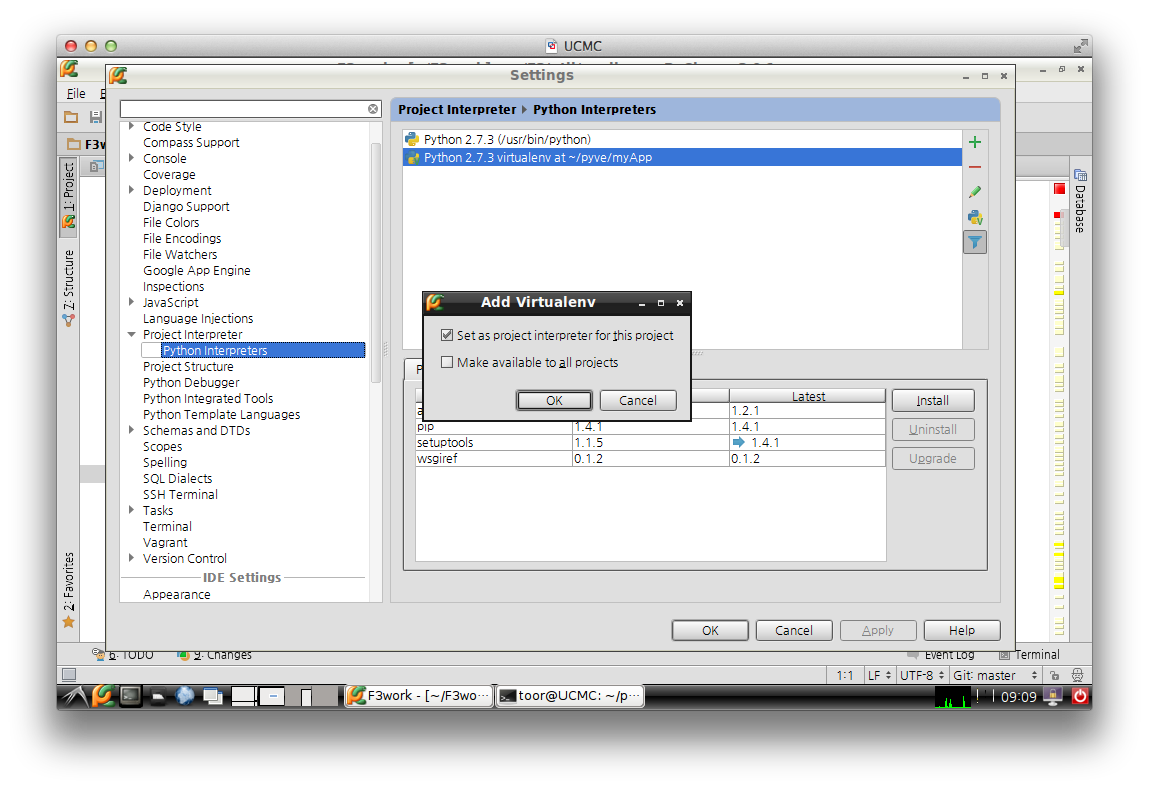The width and height of the screenshot is (1149, 789).
Task: Click the Install package button
Action: 933,401
